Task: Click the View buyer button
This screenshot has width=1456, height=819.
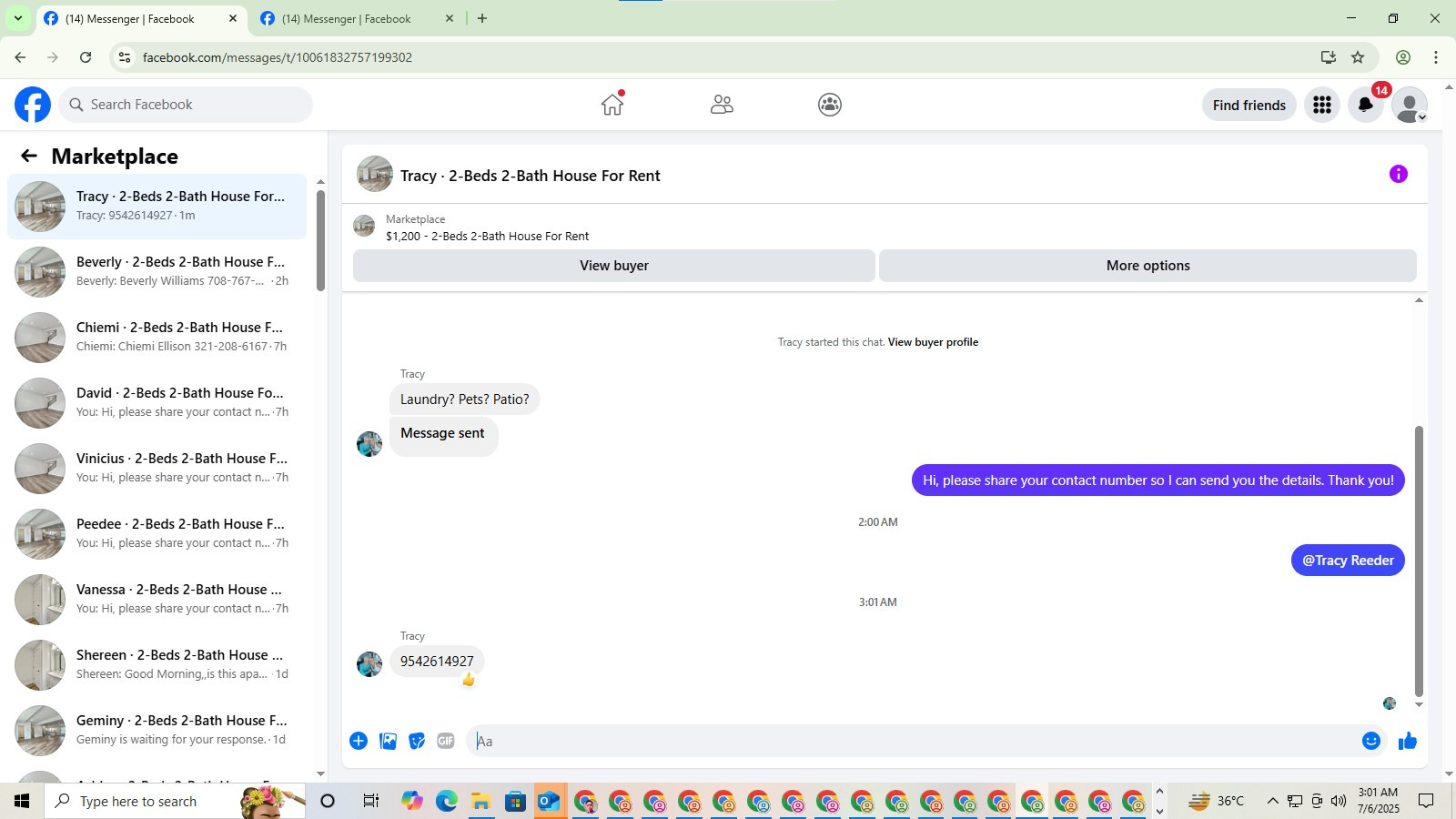Action: tap(614, 266)
